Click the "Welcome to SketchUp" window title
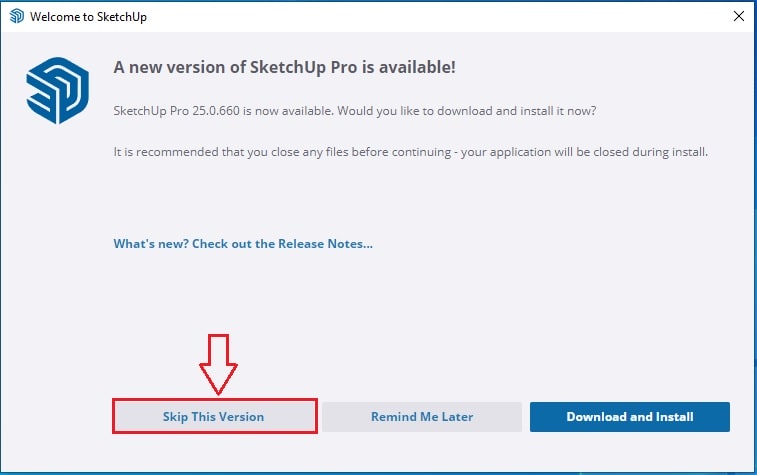Screen dimensions: 757x475 click(88, 16)
